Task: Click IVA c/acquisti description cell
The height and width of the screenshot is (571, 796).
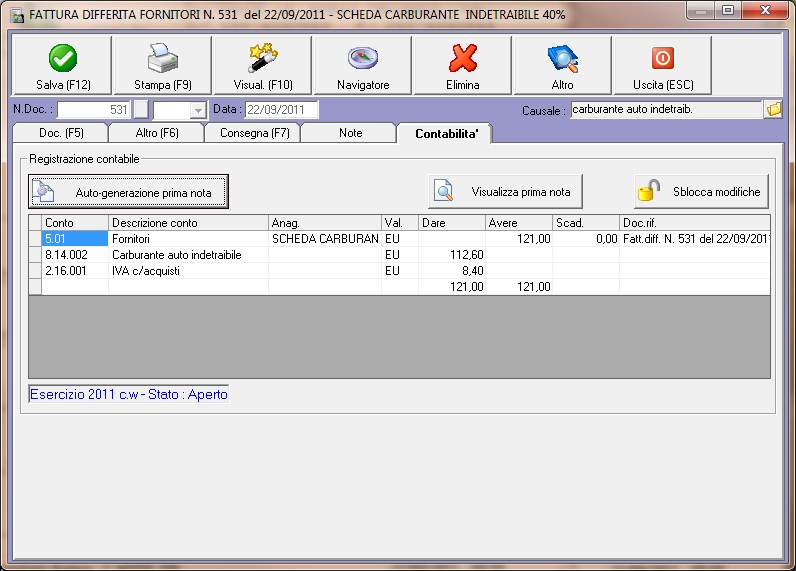Action: (x=188, y=271)
